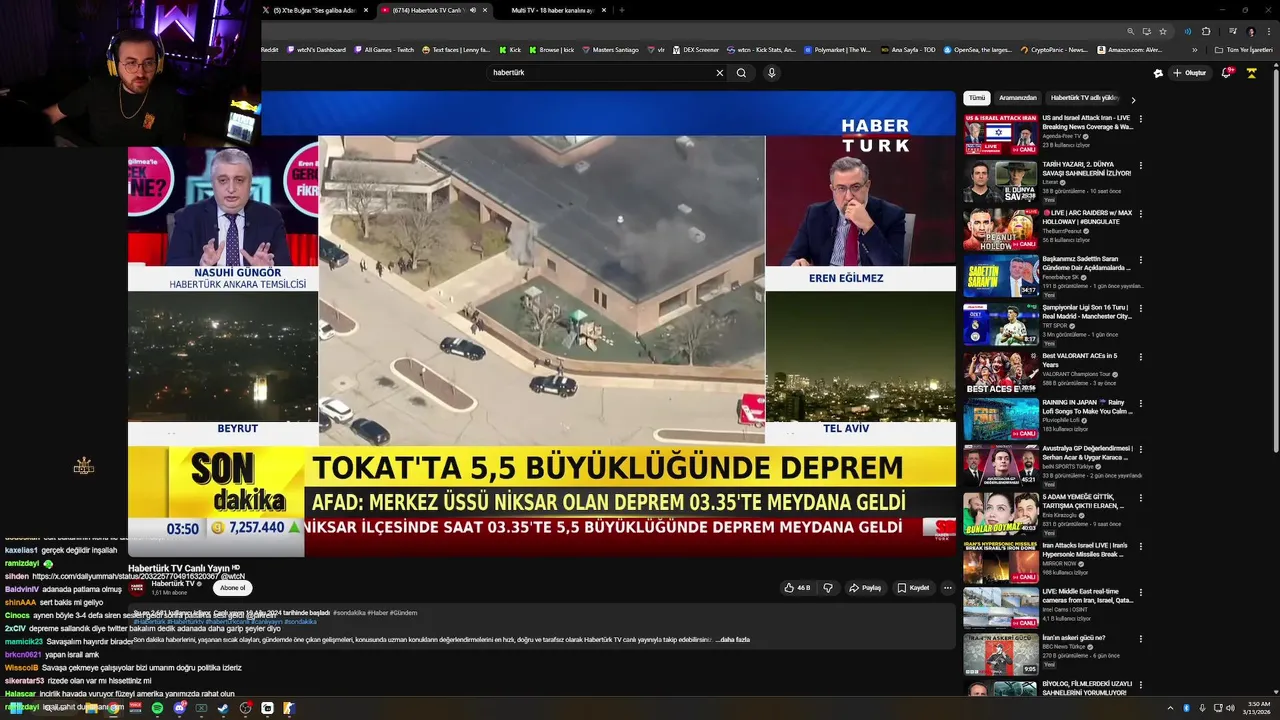Click the Oluştur create button
1280x720 pixels.
coord(1190,73)
